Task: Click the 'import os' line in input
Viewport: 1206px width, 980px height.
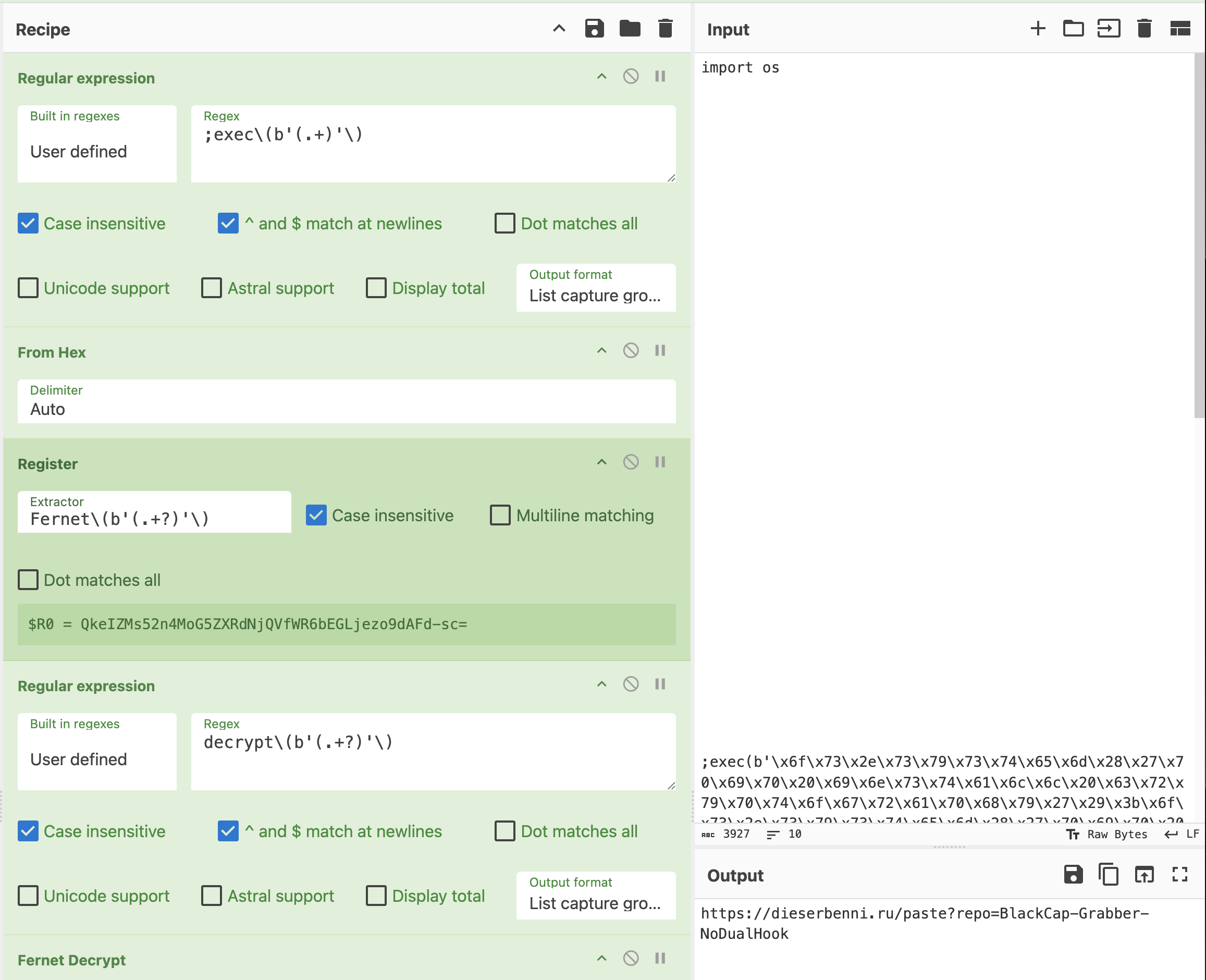Action: point(740,68)
